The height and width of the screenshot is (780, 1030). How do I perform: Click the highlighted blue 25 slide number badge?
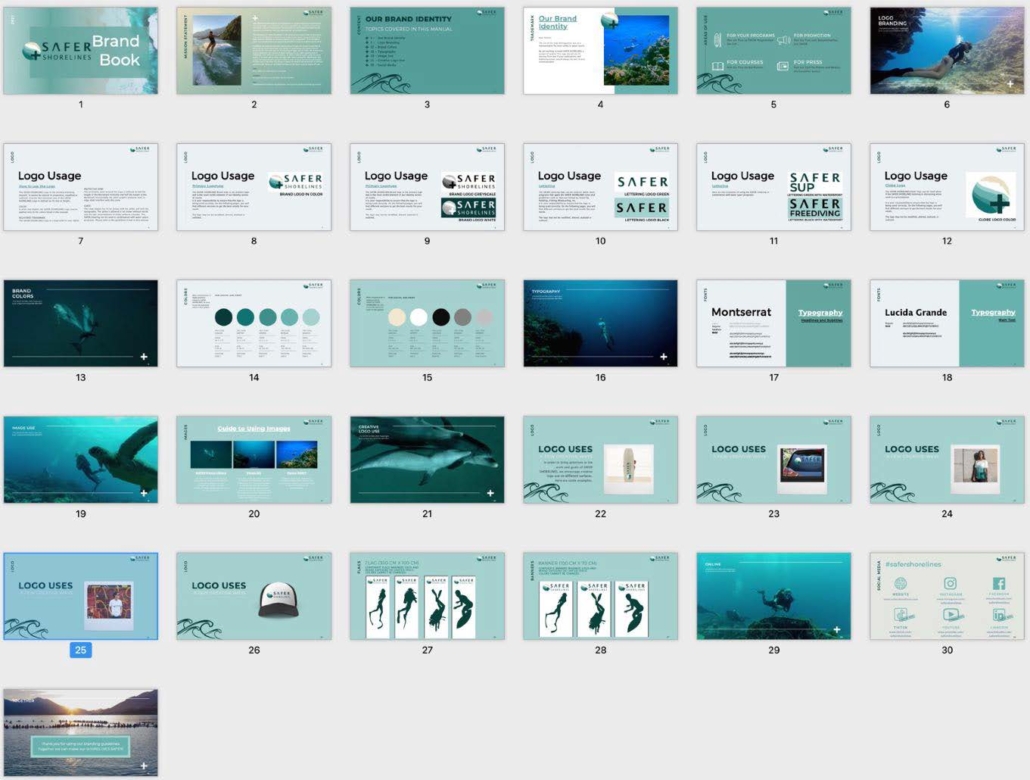[x=81, y=650]
